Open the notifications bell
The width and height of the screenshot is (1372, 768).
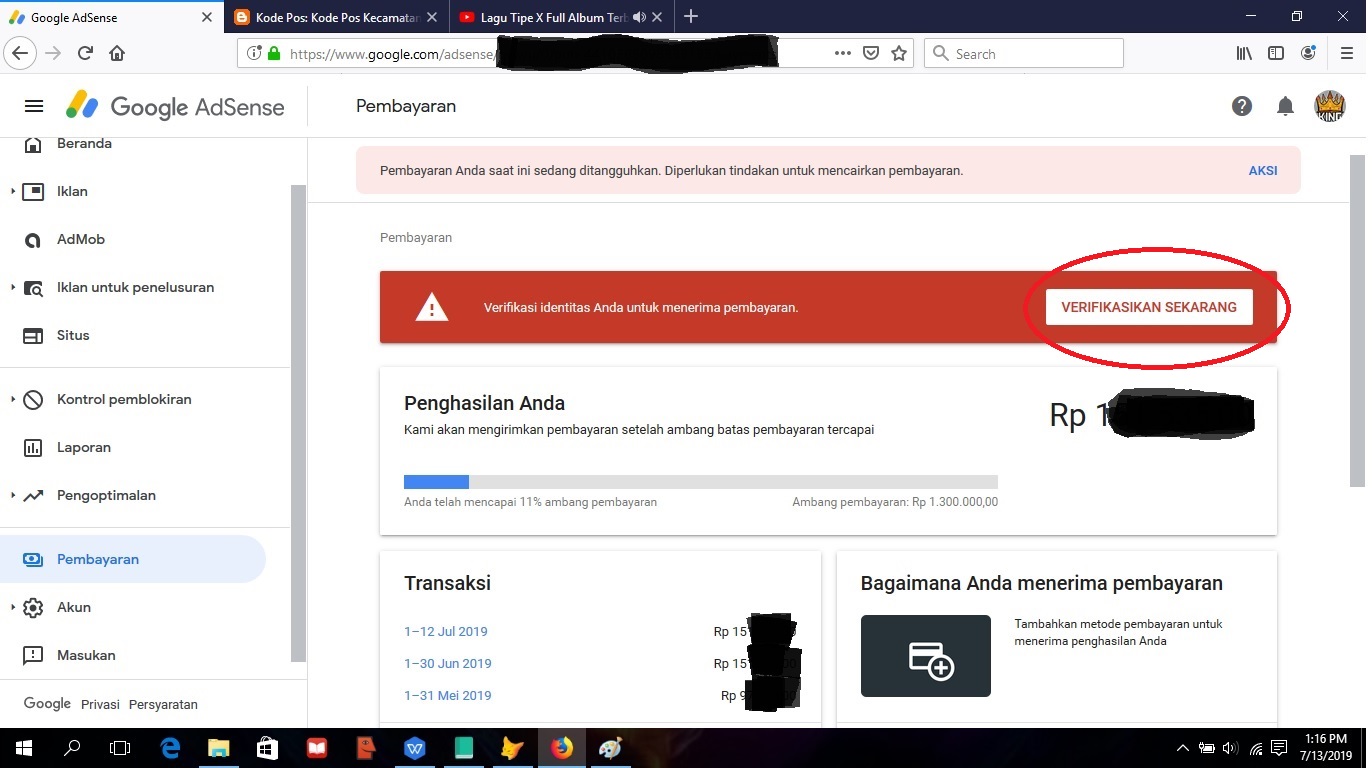pyautogui.click(x=1286, y=106)
